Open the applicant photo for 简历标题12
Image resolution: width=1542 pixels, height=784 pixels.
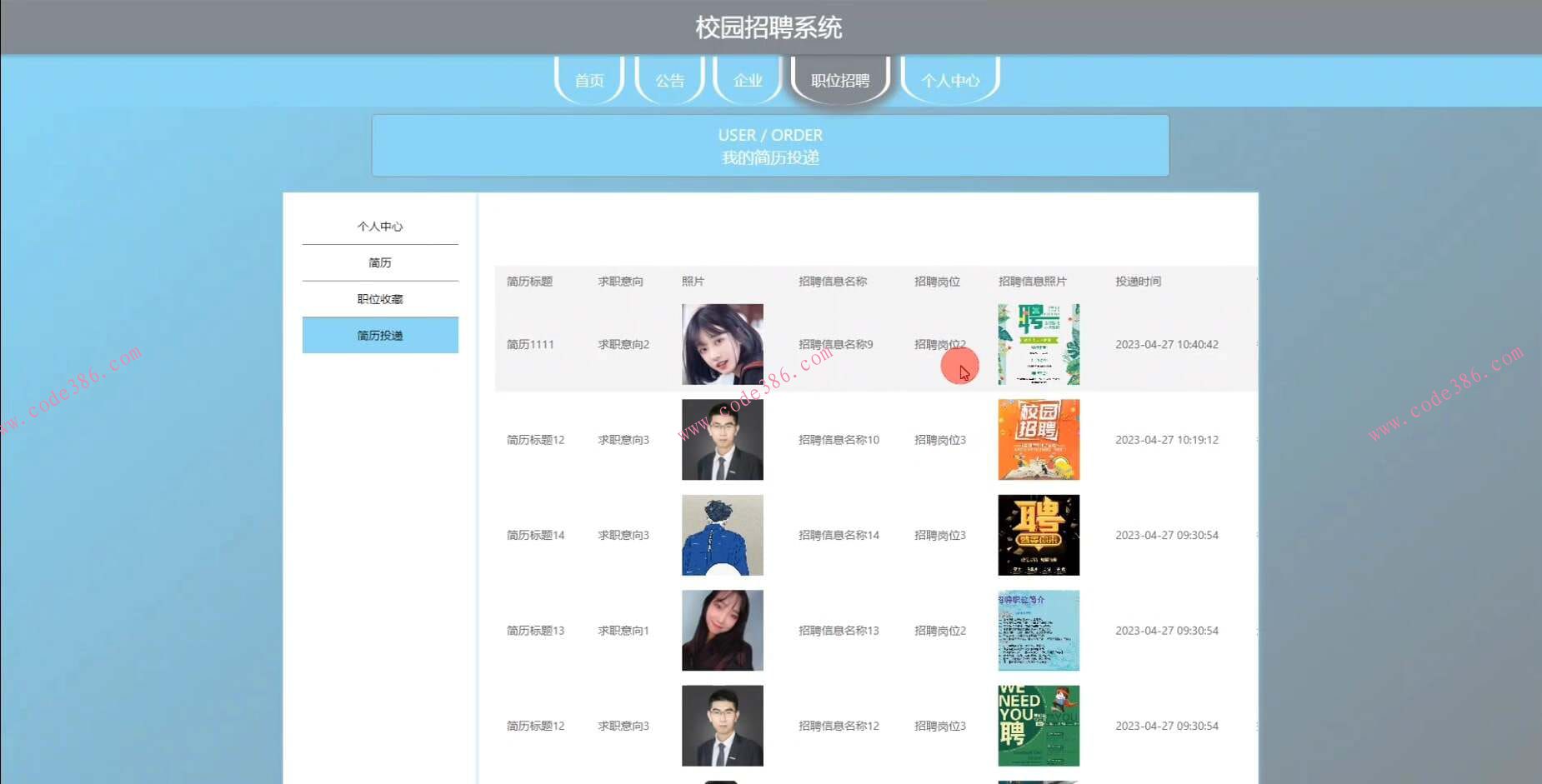coord(722,439)
